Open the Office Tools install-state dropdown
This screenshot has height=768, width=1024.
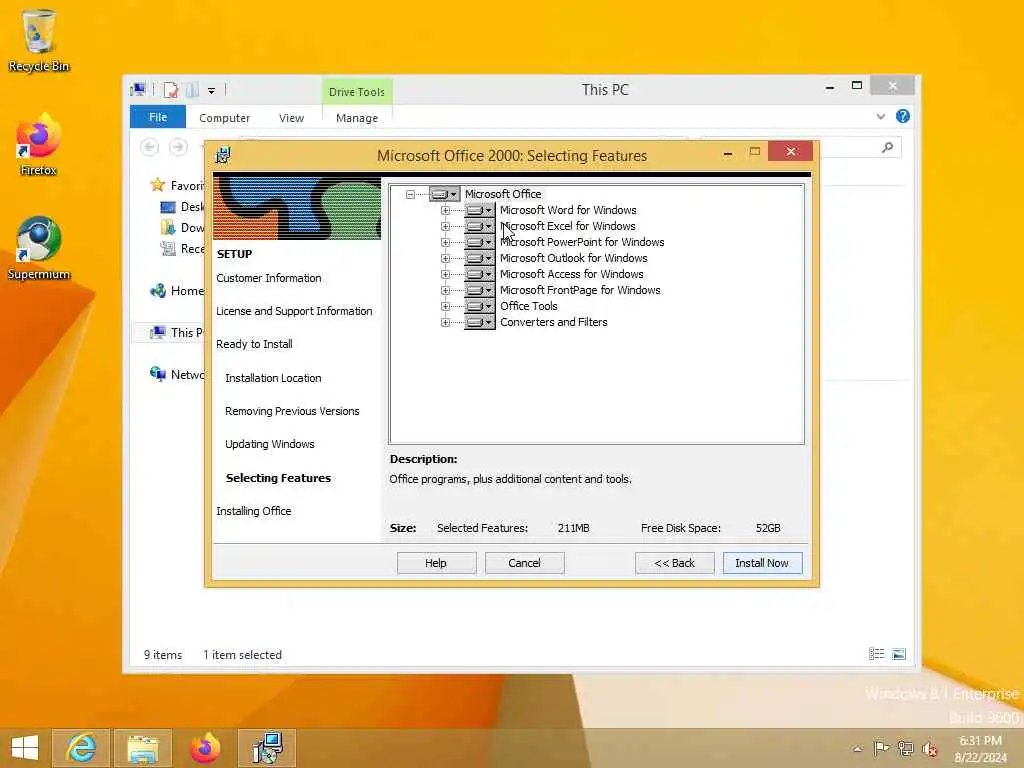click(x=479, y=306)
